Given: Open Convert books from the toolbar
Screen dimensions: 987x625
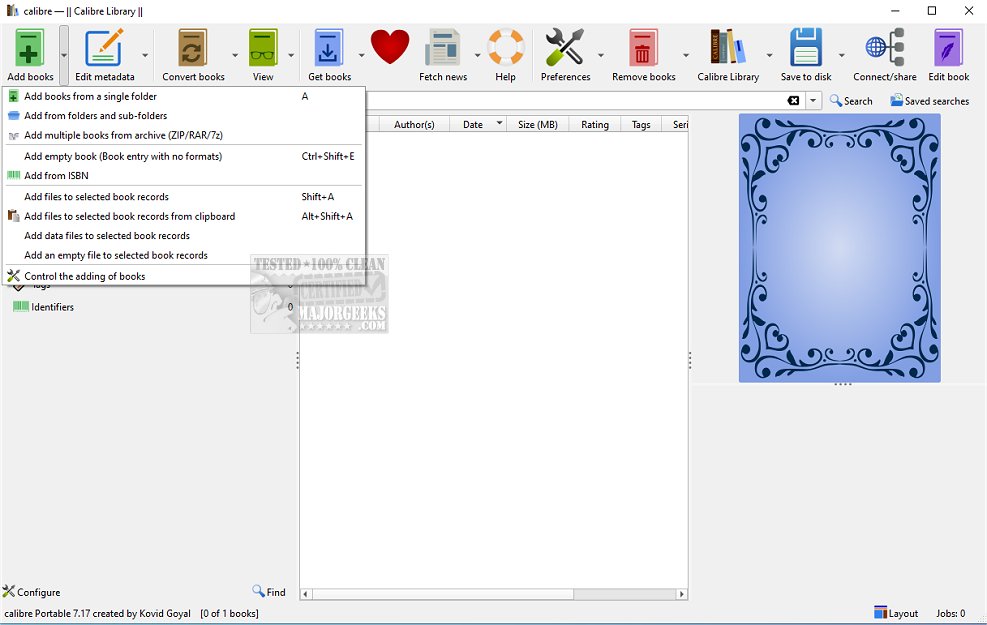Looking at the screenshot, I should click(193, 48).
